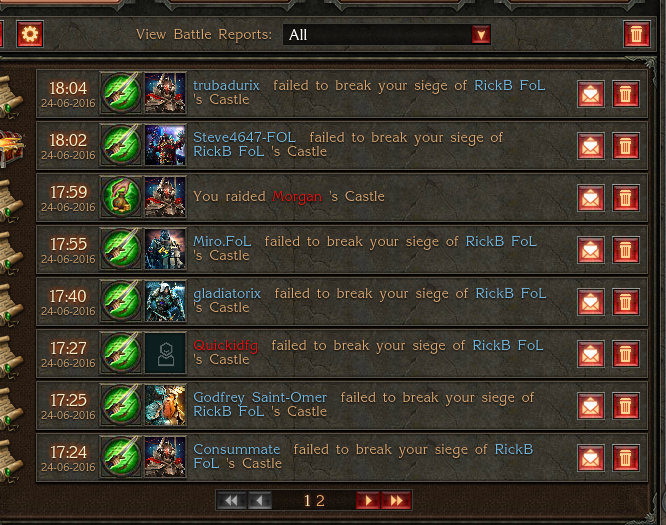
Task: Open envelope icon for Consummate report
Action: click(x=591, y=458)
